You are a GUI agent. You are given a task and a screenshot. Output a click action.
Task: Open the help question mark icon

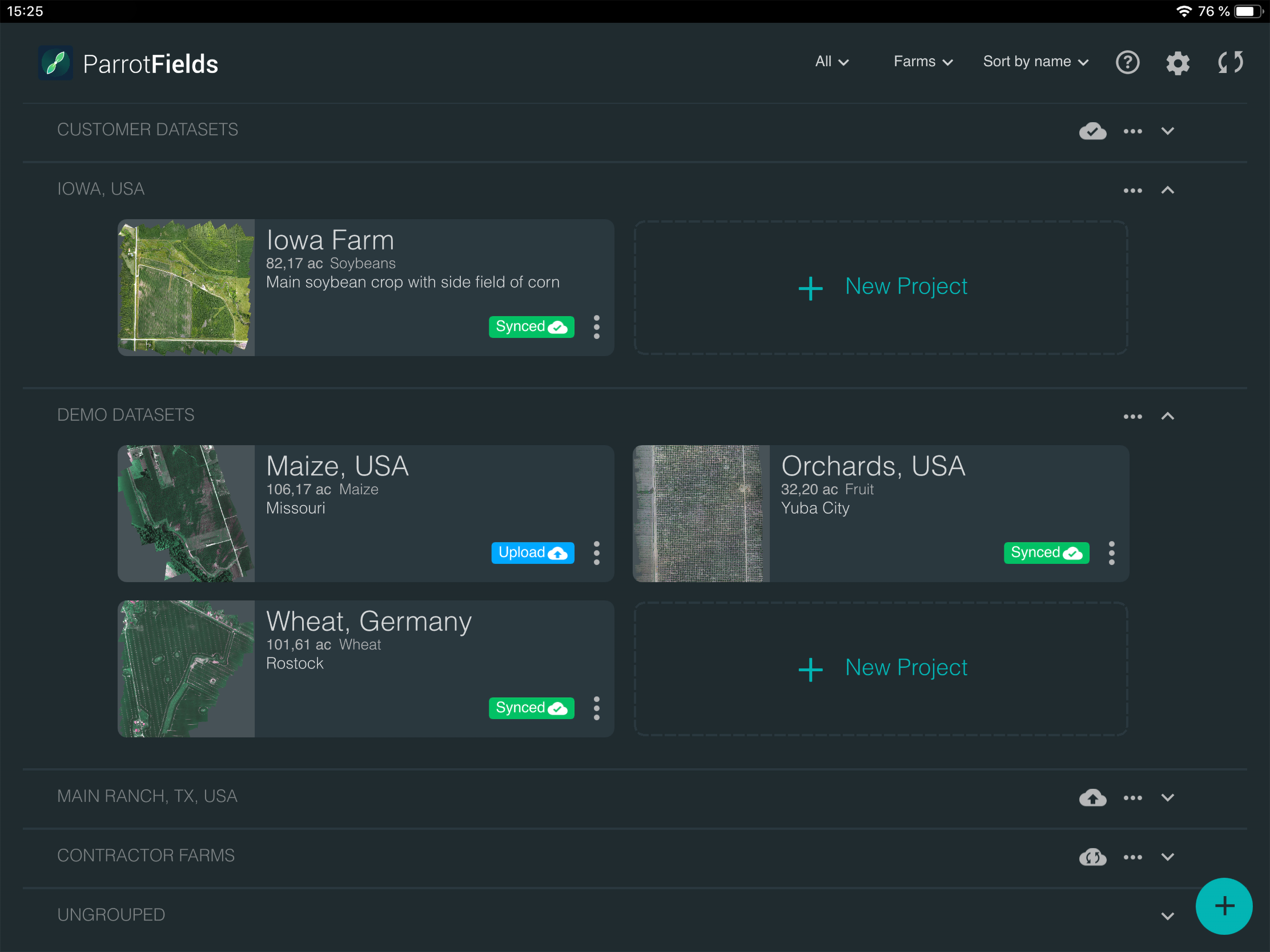[x=1127, y=62]
